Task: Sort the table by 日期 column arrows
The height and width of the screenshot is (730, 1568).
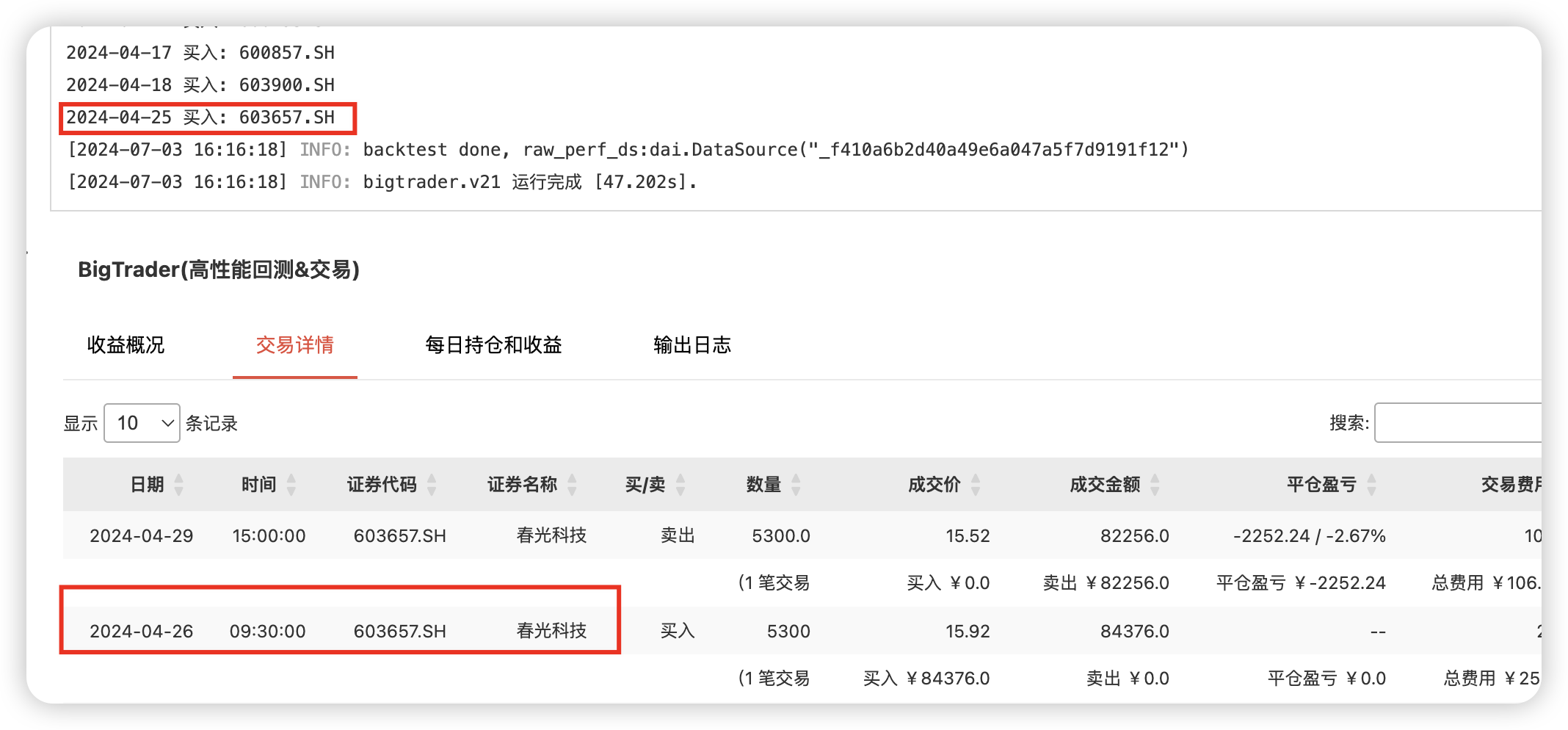Action: [178, 485]
